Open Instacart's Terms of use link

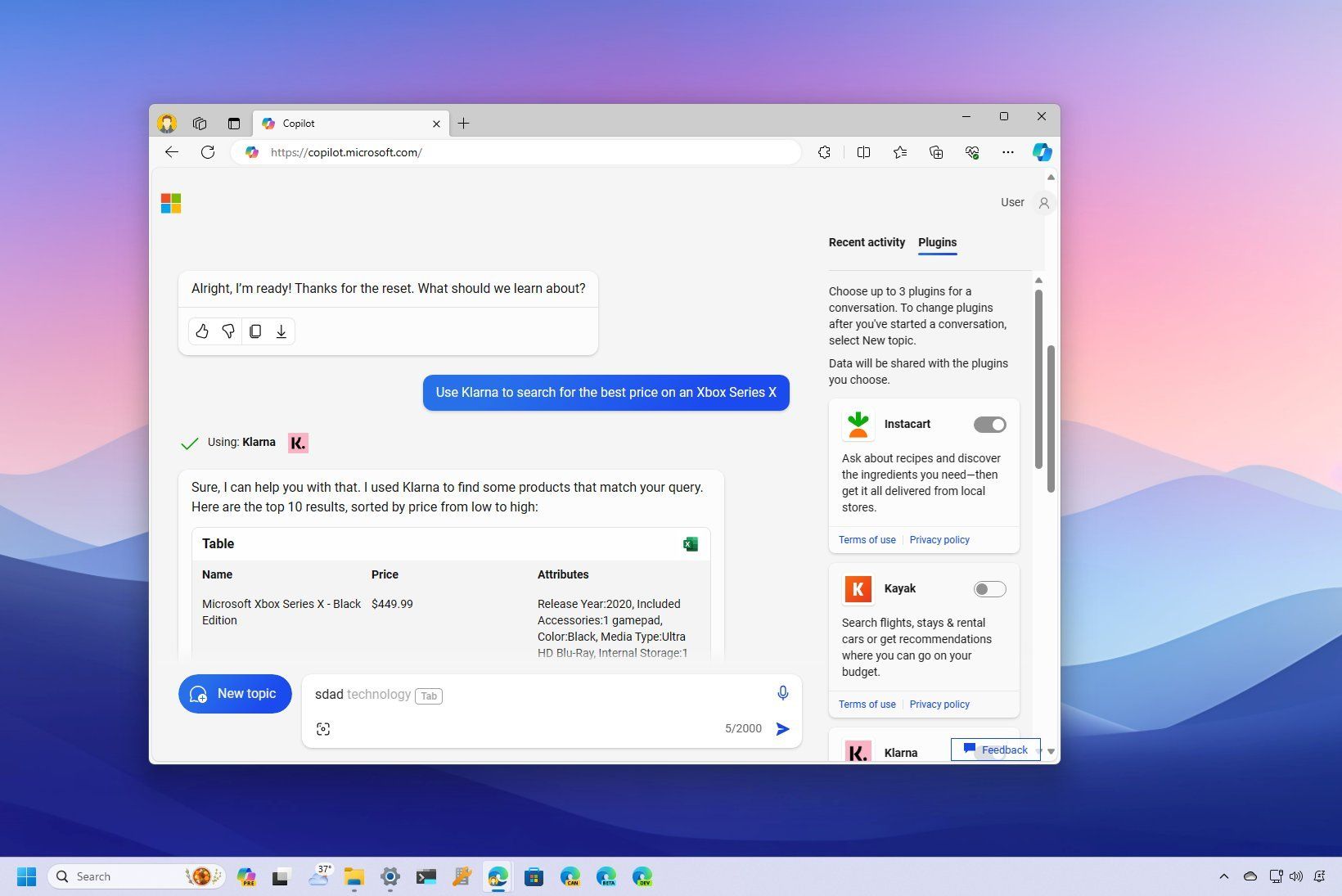[867, 539]
